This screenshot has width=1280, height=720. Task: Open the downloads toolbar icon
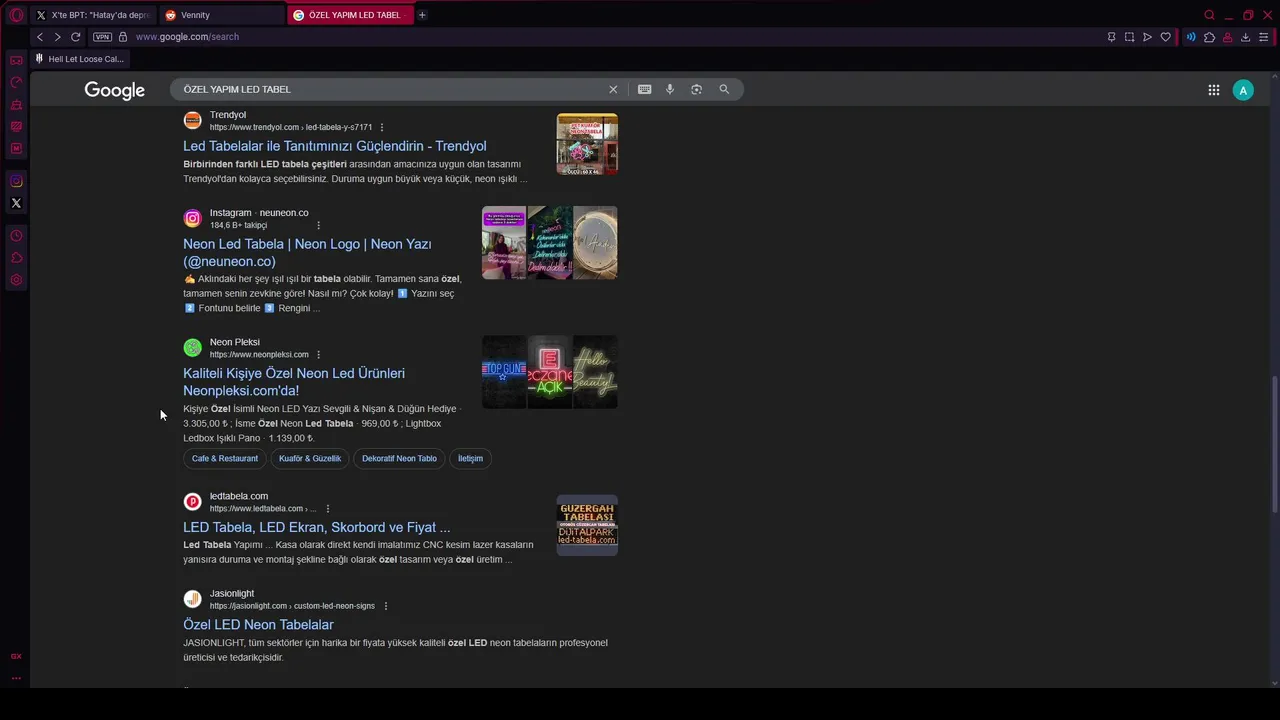click(1245, 37)
